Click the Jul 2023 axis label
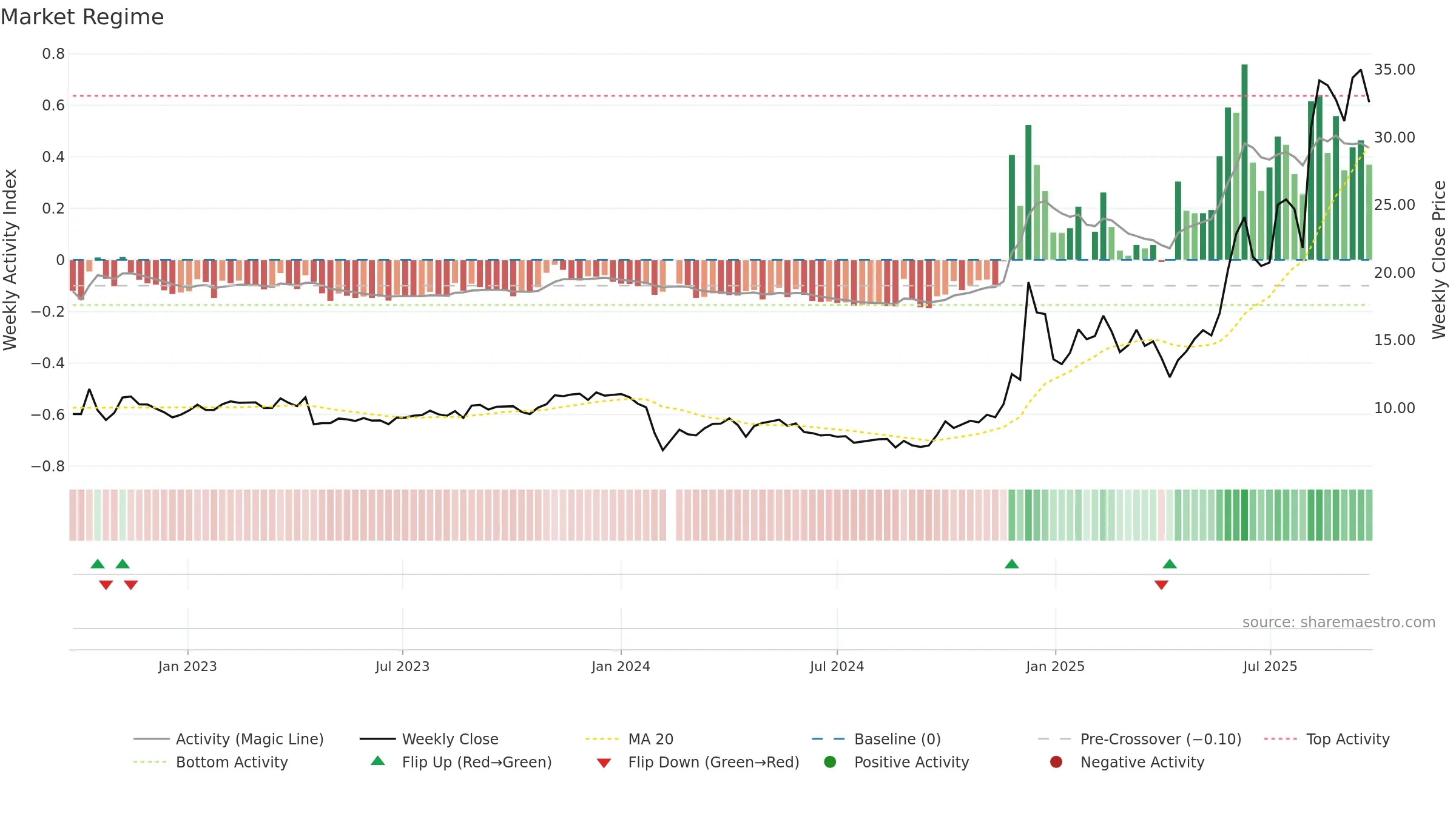1456x819 pixels. [402, 666]
